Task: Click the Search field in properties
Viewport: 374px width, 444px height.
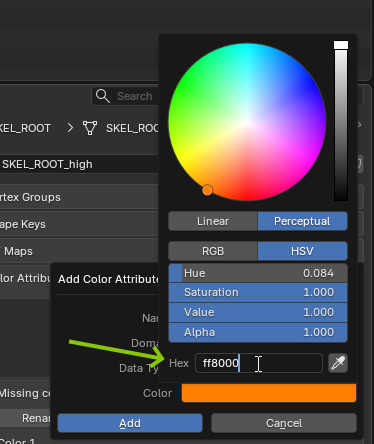Action: coord(125,96)
